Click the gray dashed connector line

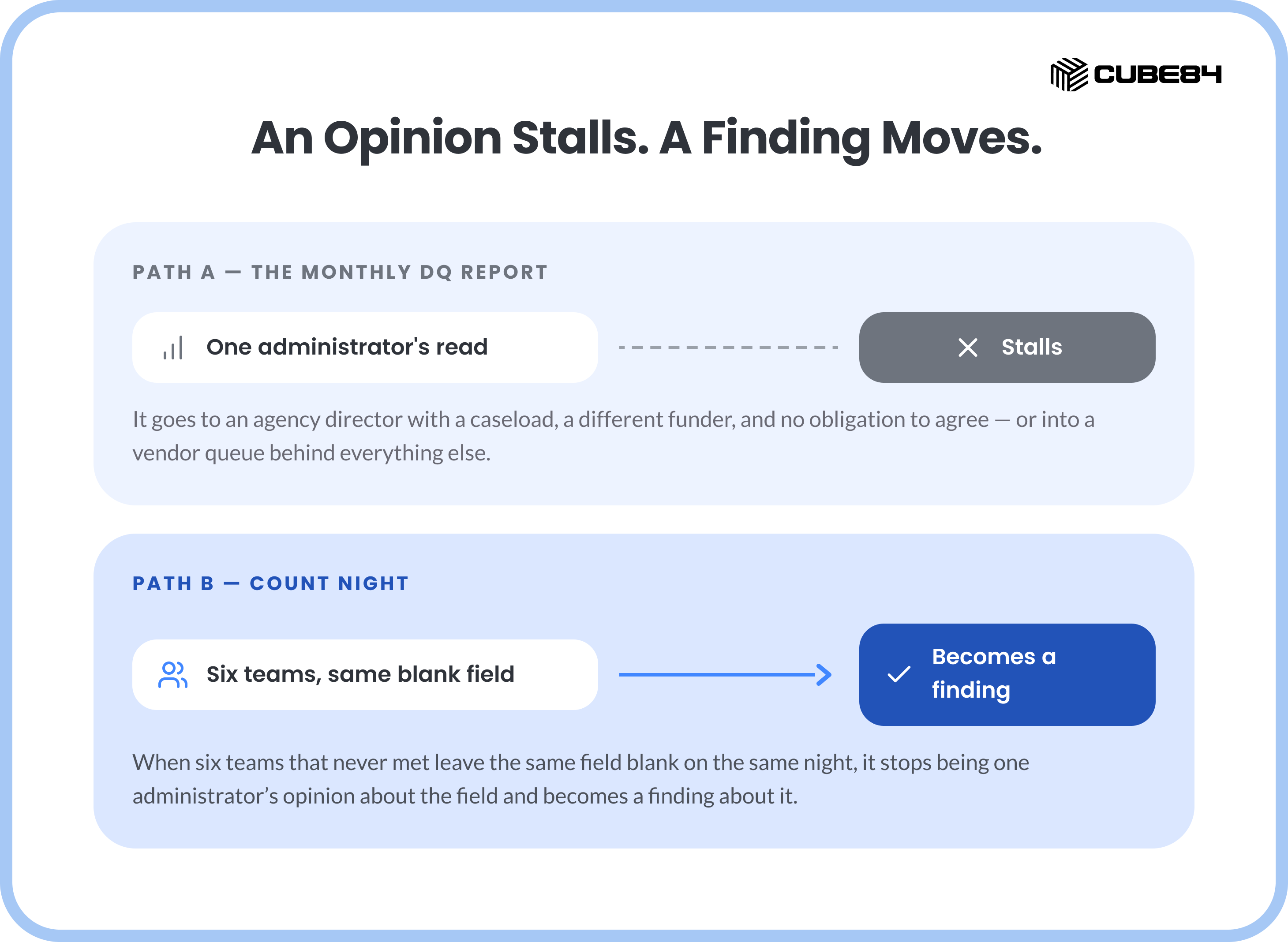(728, 347)
